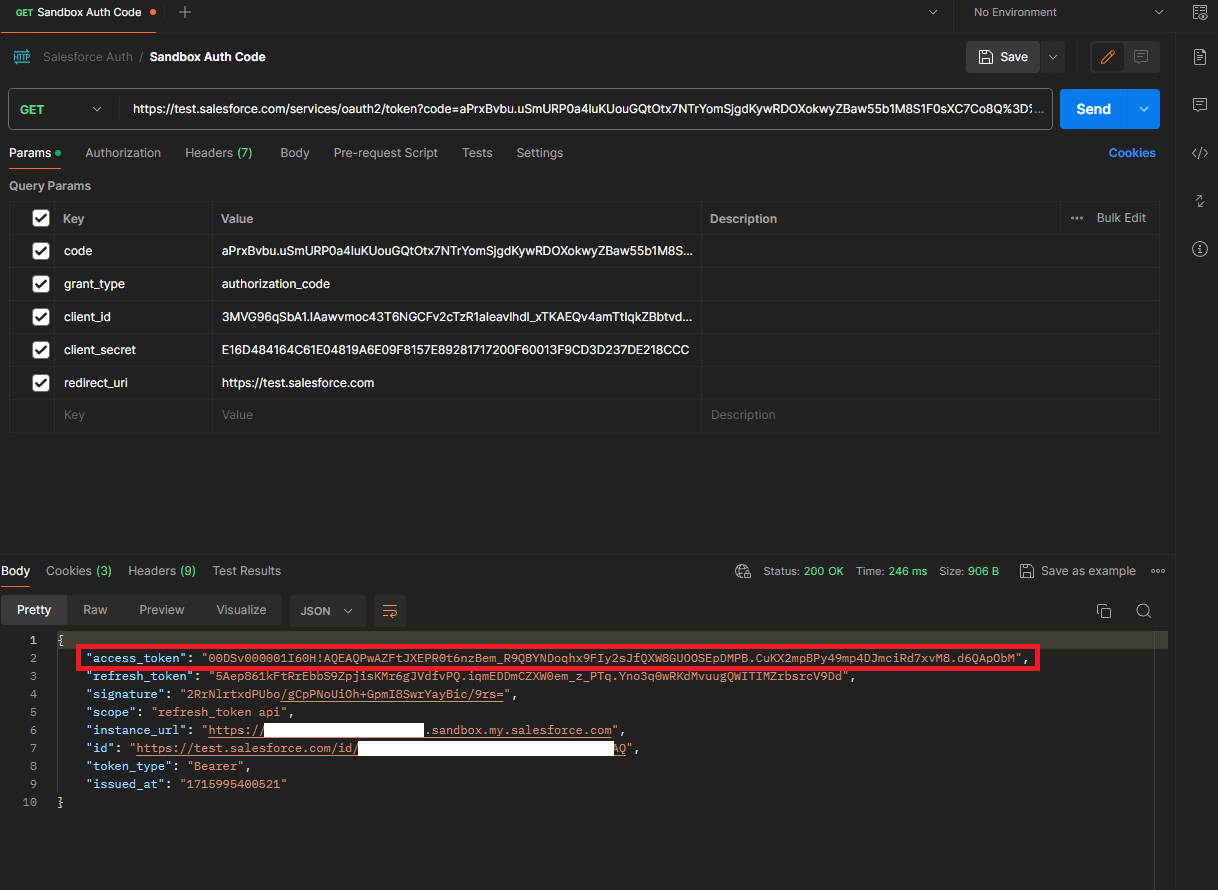1218x890 pixels.
Task: Click the copy response icon
Action: tap(1104, 610)
